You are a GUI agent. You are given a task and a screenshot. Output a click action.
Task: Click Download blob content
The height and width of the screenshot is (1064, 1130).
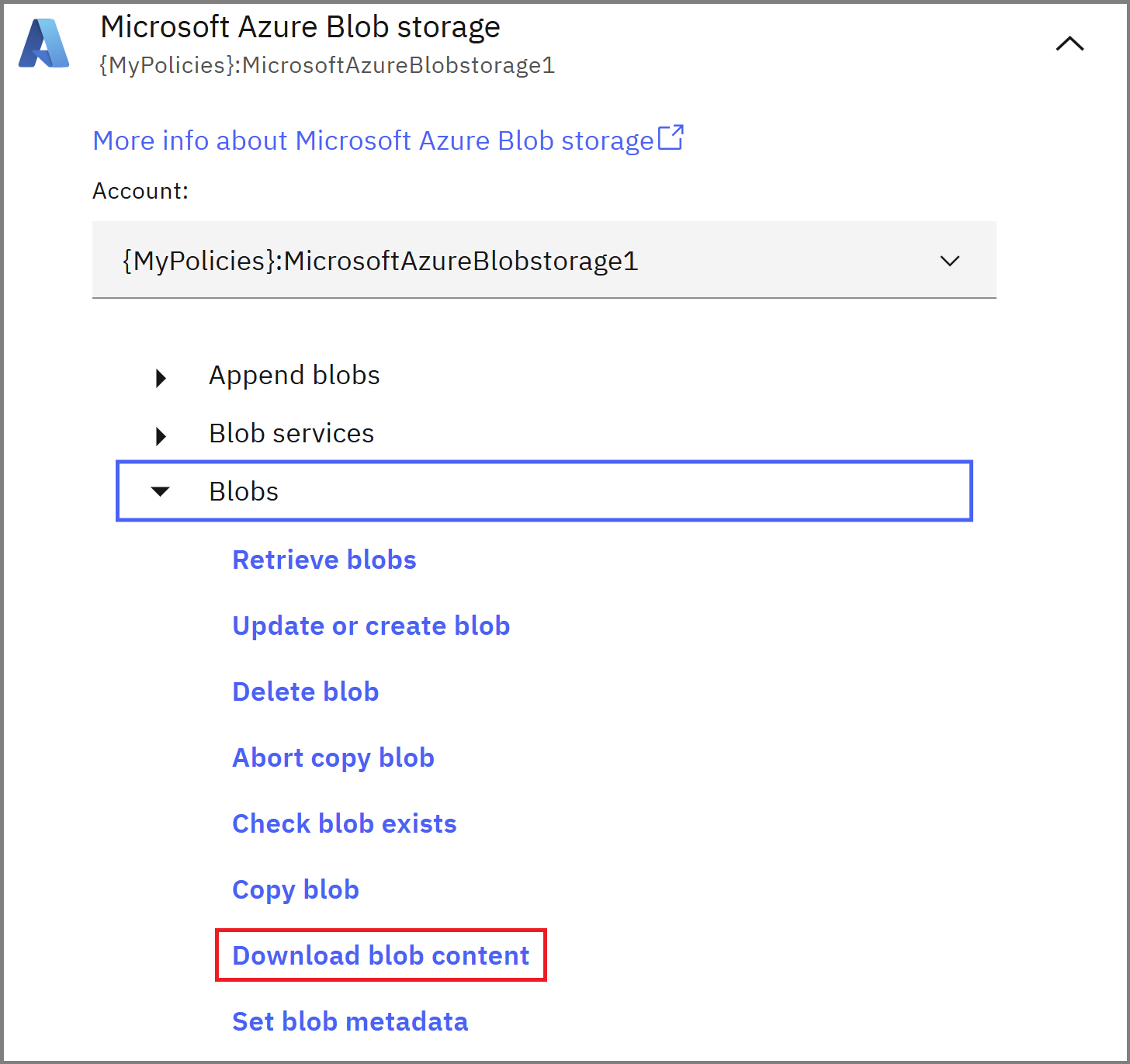click(380, 955)
